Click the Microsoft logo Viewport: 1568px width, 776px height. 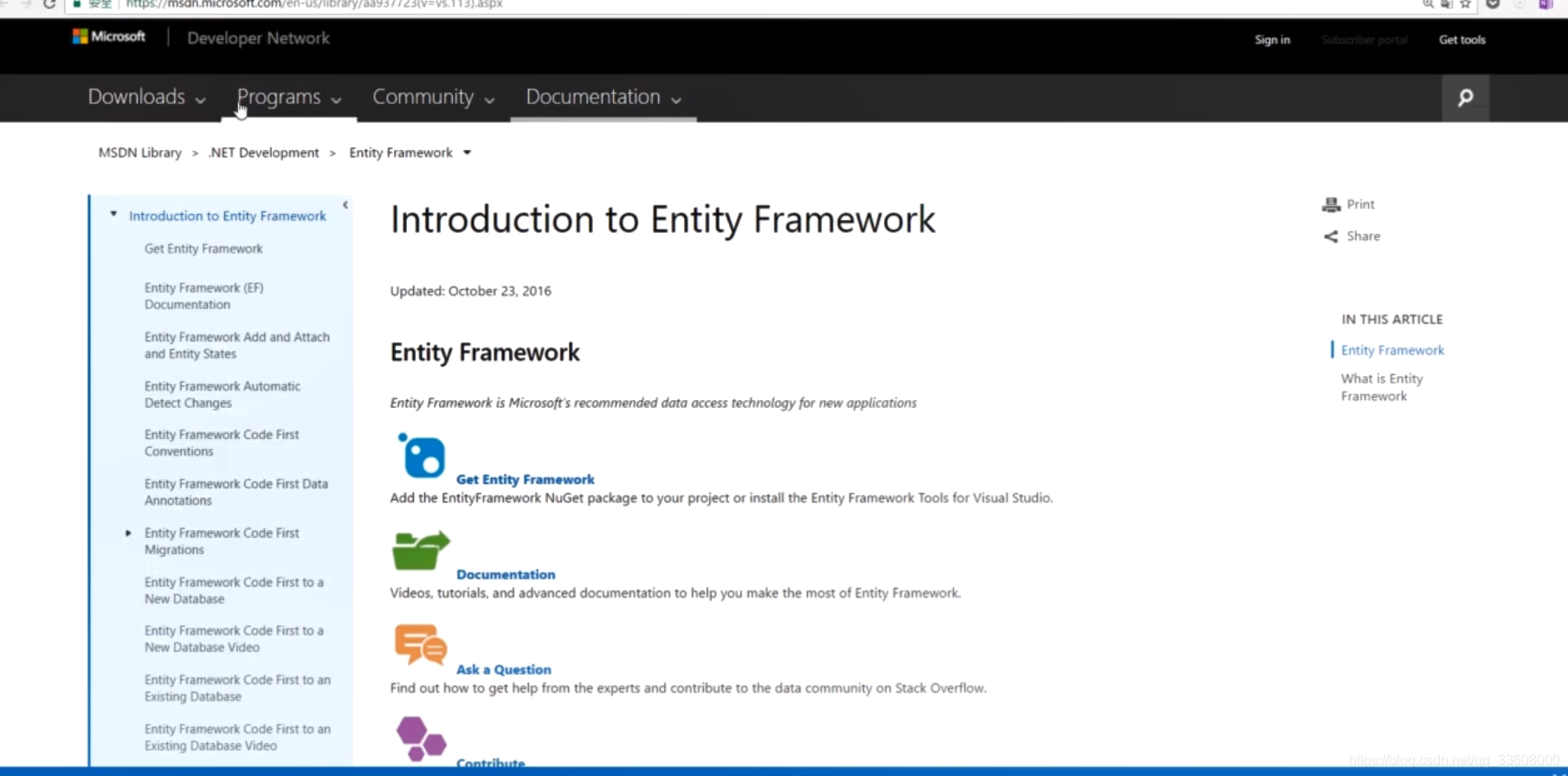[109, 36]
